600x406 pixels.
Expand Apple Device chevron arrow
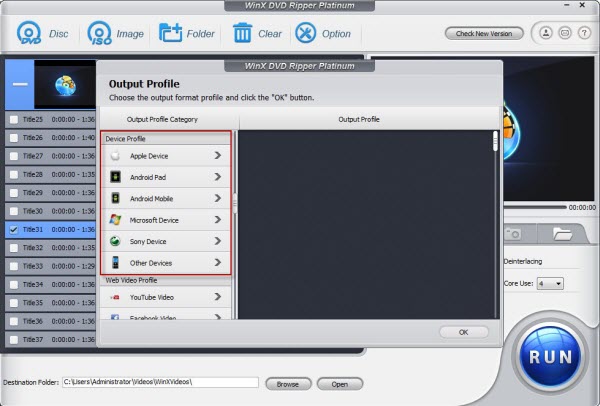click(218, 155)
